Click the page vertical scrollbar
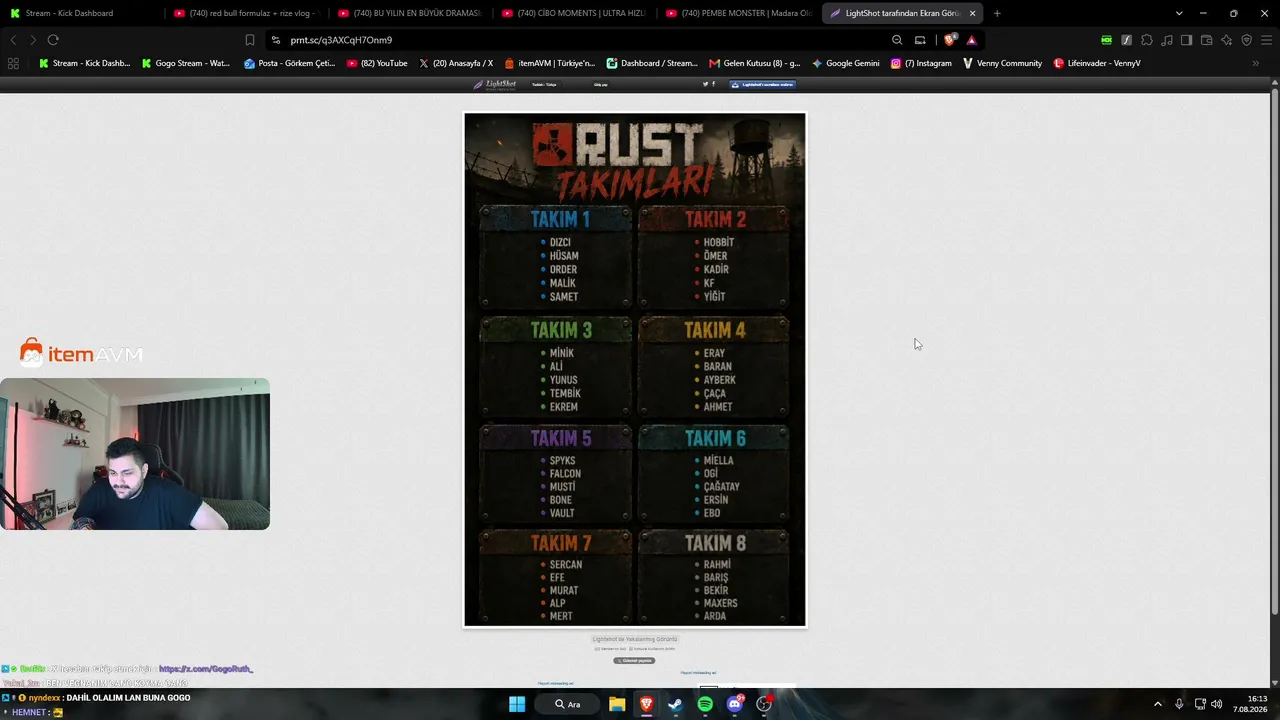Image resolution: width=1280 pixels, height=720 pixels. click(x=1275, y=380)
